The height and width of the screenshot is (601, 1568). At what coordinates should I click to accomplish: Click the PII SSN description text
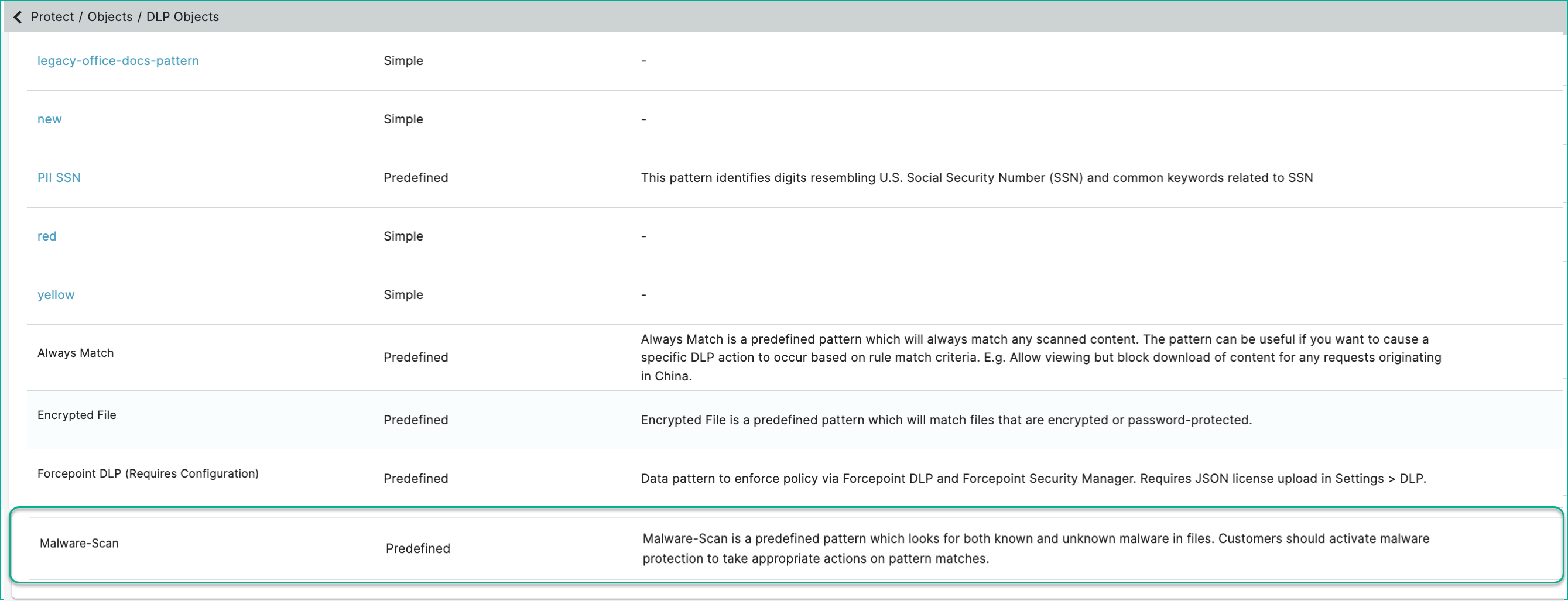977,178
